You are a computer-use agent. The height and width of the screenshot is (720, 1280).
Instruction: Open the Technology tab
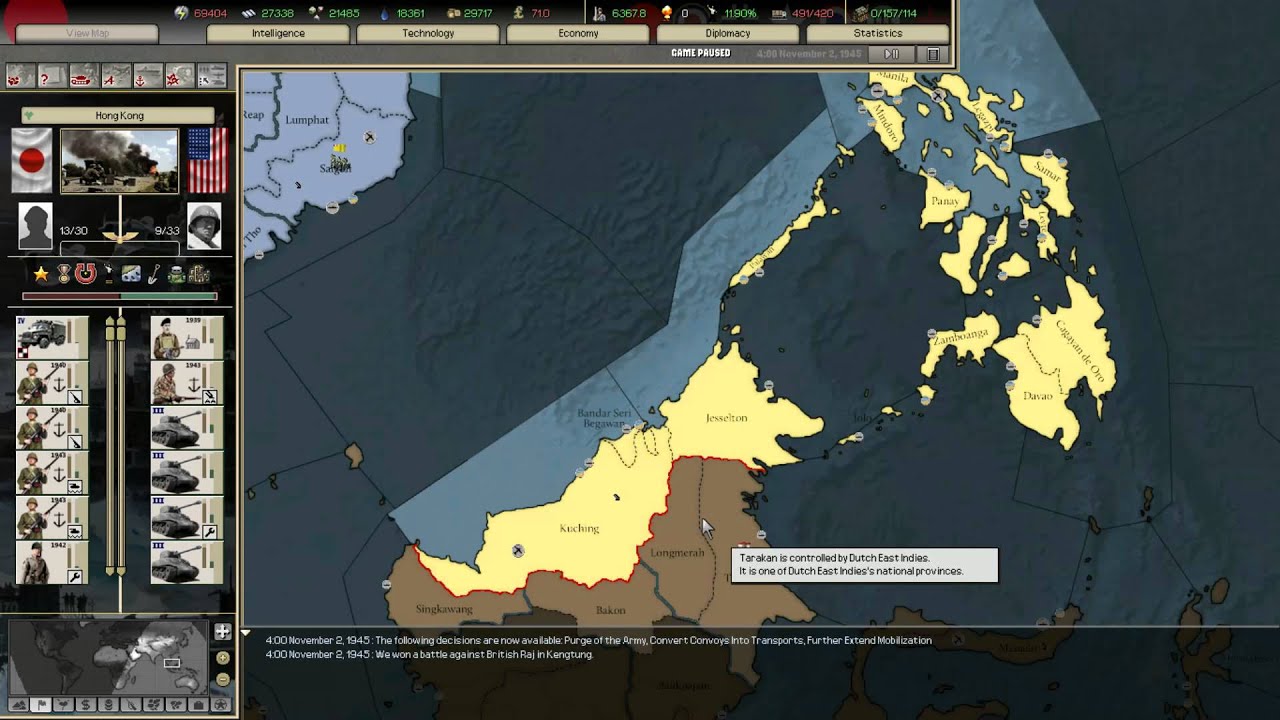tap(428, 33)
